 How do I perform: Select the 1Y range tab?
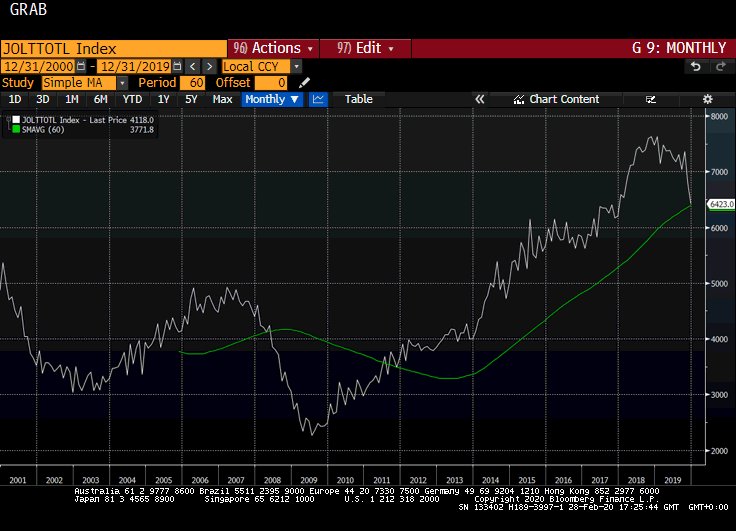163,99
